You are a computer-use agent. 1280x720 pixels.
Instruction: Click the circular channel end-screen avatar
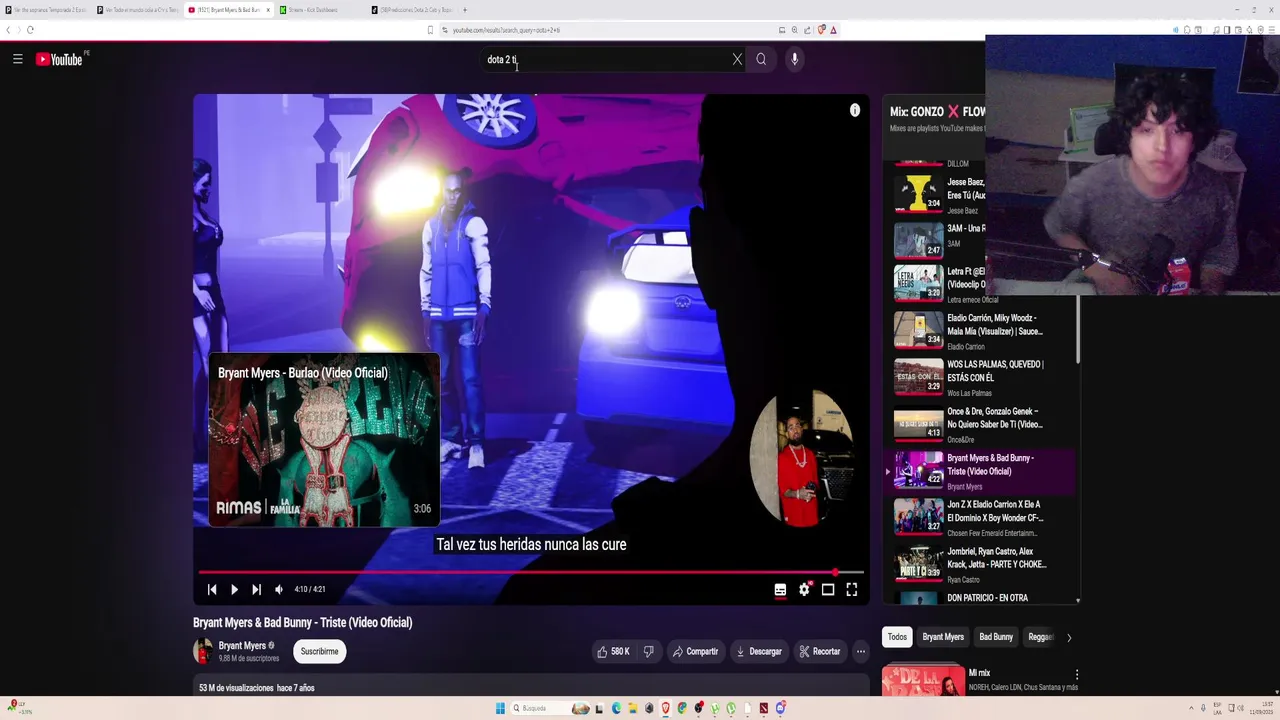click(801, 458)
